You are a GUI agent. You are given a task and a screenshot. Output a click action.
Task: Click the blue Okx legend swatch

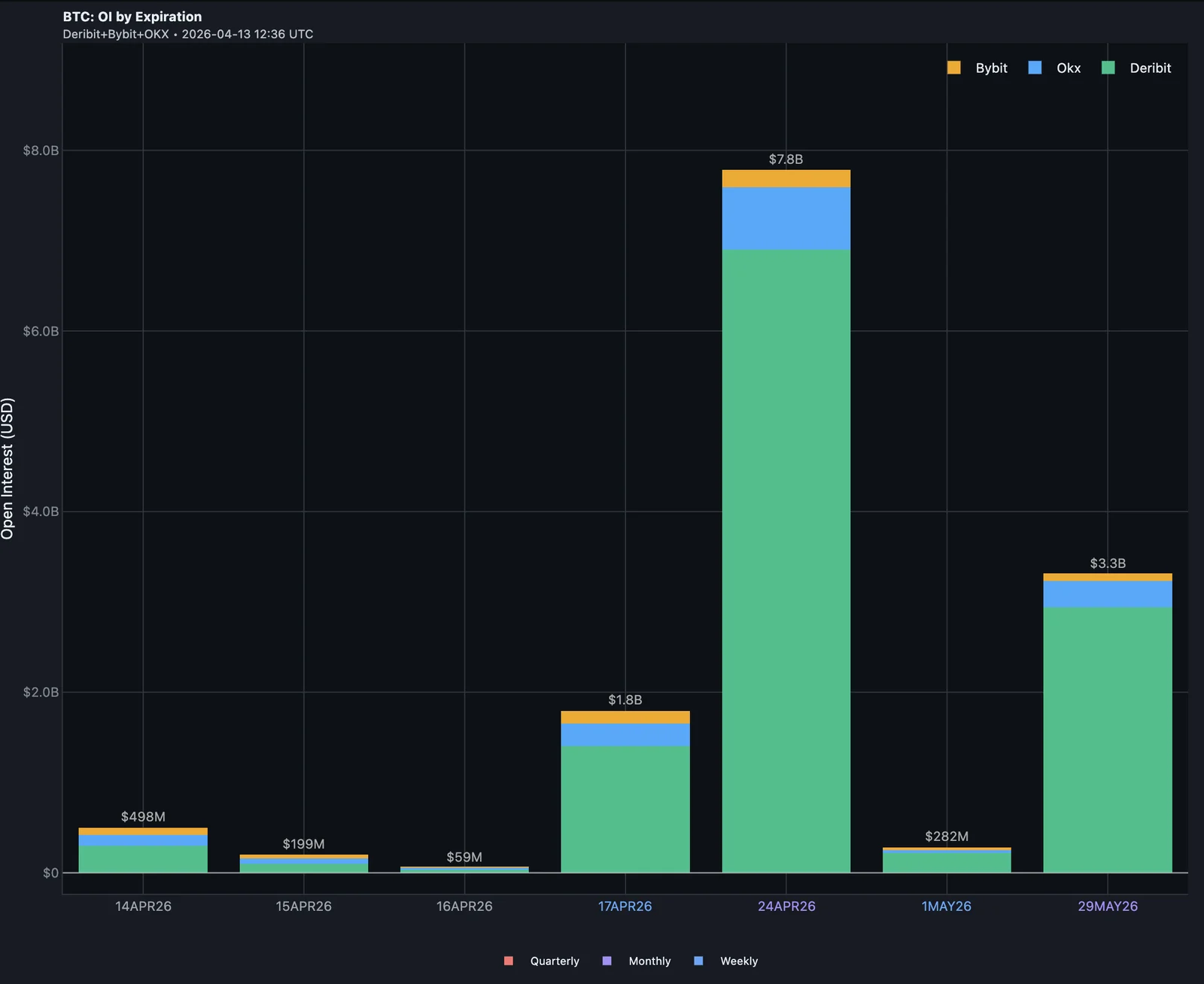pos(1033,68)
